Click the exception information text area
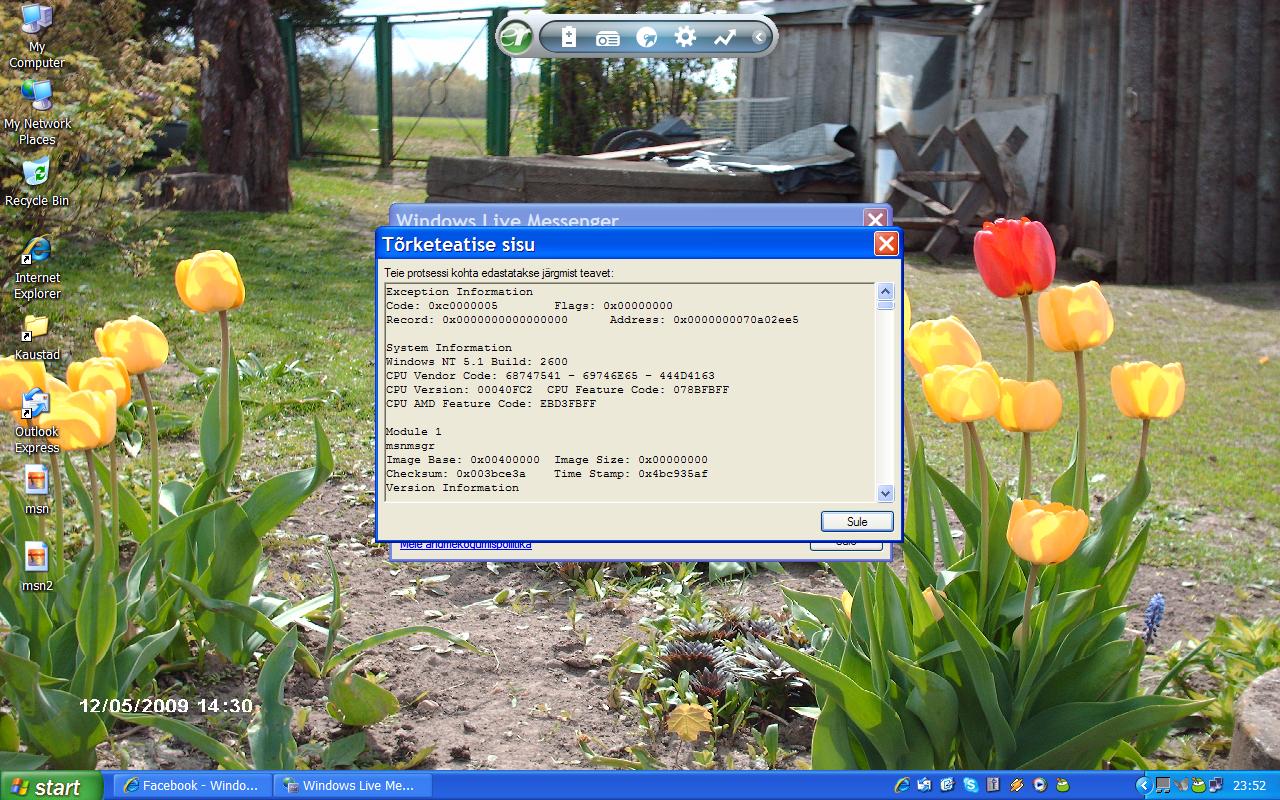The width and height of the screenshot is (1280, 800). coord(630,390)
